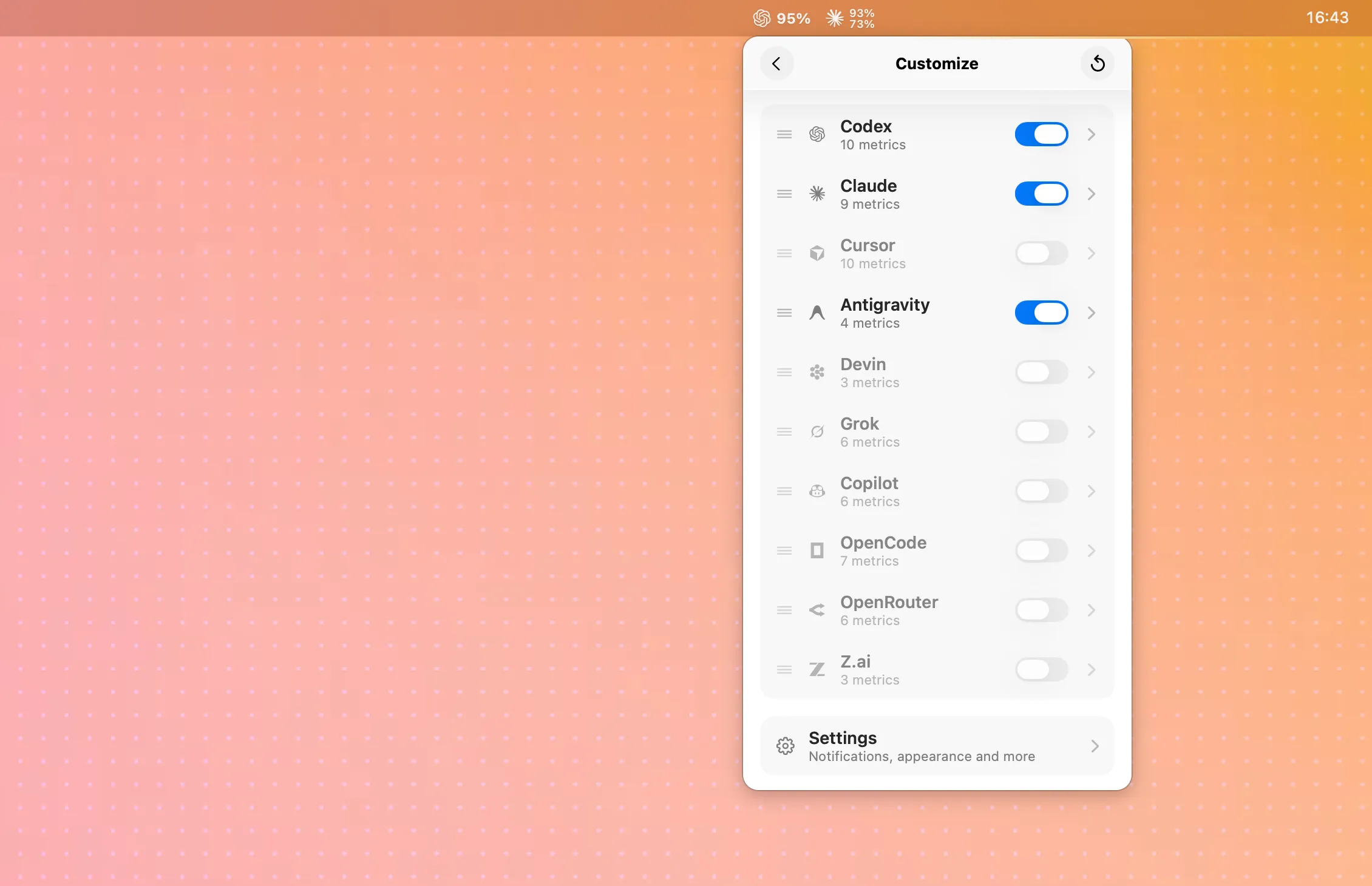This screenshot has width=1372, height=886.
Task: Click OpenRouter drag handle
Action: pyautogui.click(x=784, y=610)
